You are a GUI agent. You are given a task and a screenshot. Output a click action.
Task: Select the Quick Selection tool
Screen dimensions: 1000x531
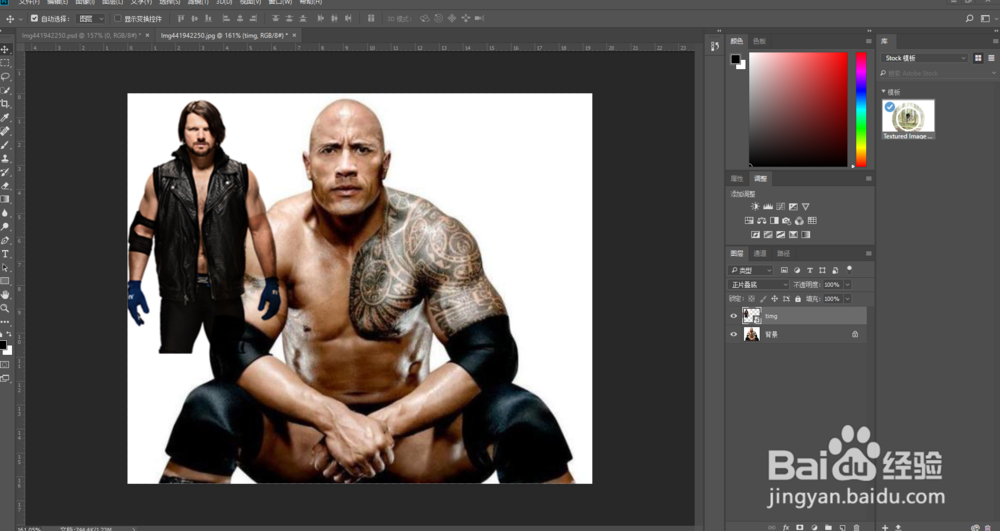[x=5, y=90]
